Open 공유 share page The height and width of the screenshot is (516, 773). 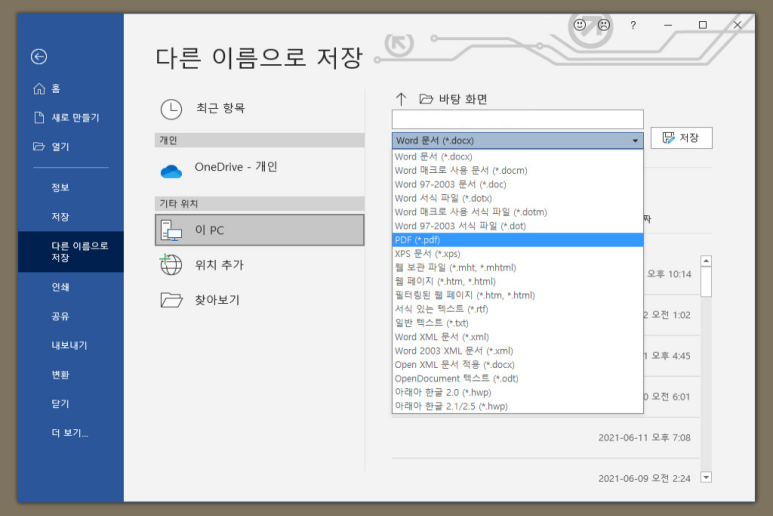pyautogui.click(x=60, y=316)
